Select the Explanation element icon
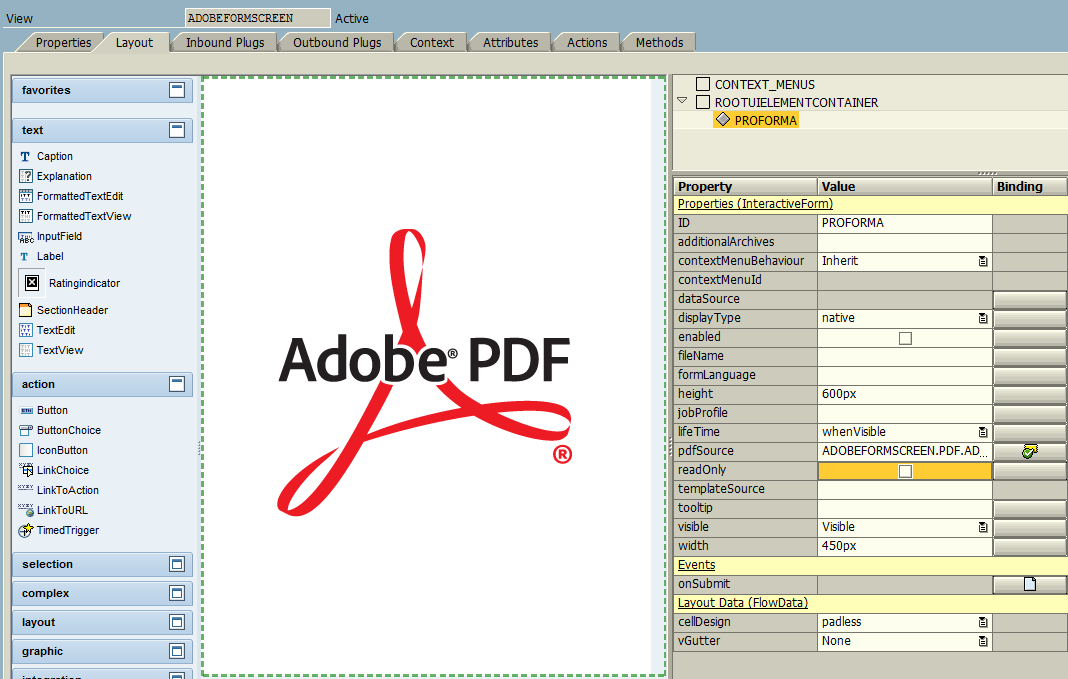The height and width of the screenshot is (679, 1068). click(27, 176)
